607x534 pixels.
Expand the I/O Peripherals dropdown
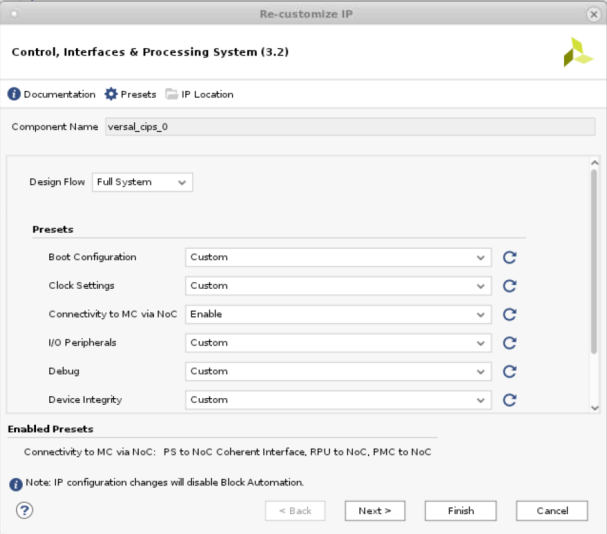point(338,343)
